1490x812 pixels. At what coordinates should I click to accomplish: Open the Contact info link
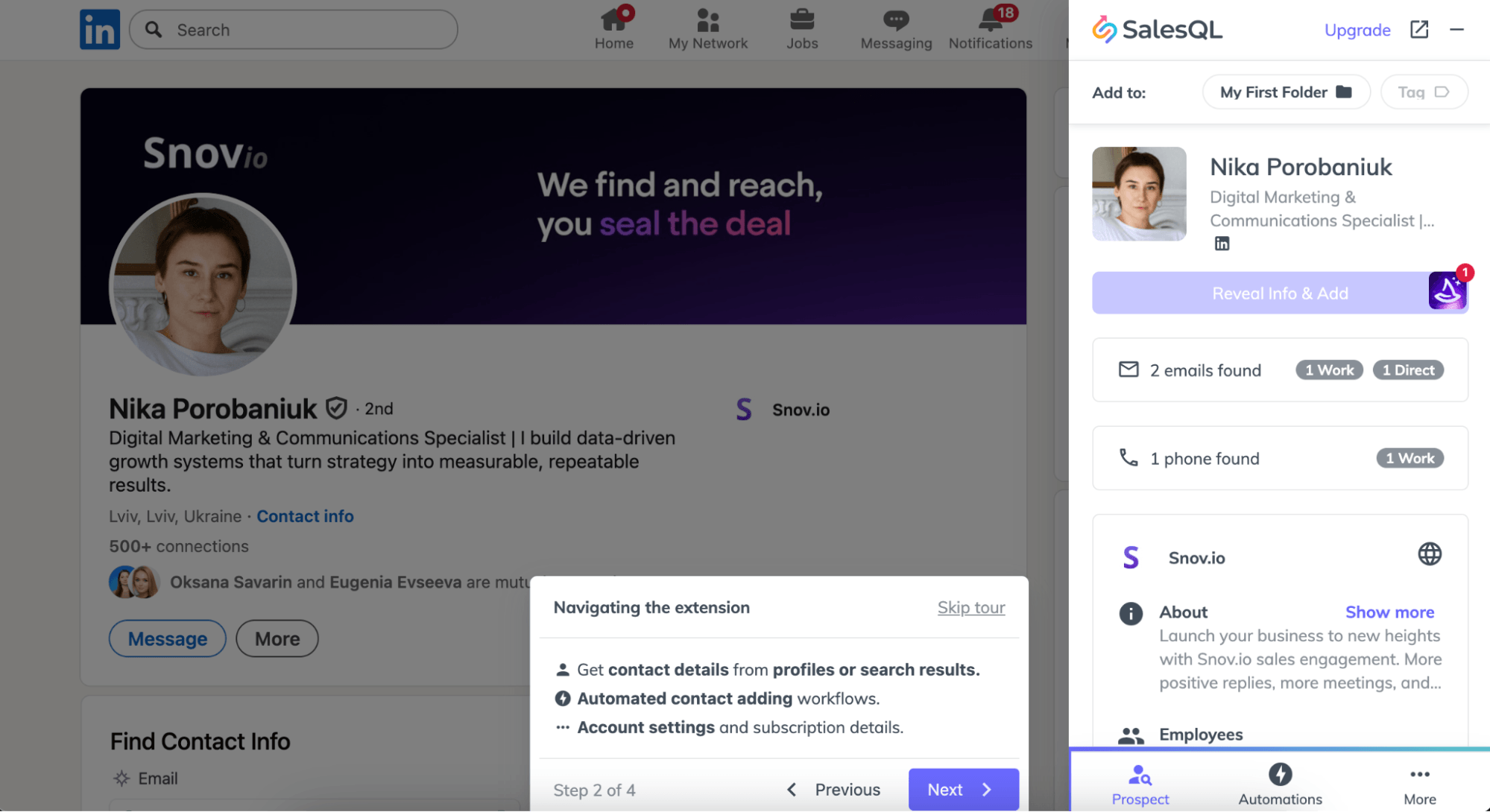[305, 516]
